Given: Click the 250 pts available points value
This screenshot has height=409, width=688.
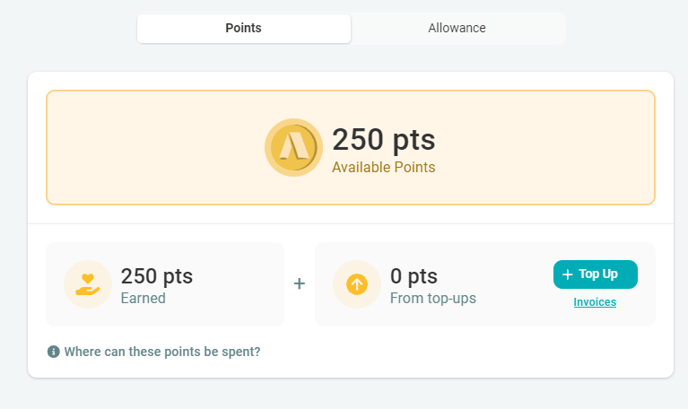Looking at the screenshot, I should [x=384, y=139].
